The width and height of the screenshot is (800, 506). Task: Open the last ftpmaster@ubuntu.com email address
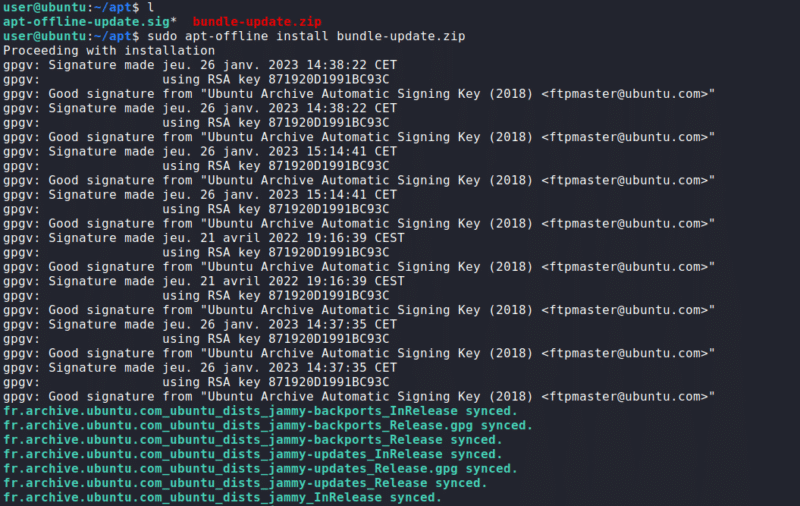click(x=628, y=396)
